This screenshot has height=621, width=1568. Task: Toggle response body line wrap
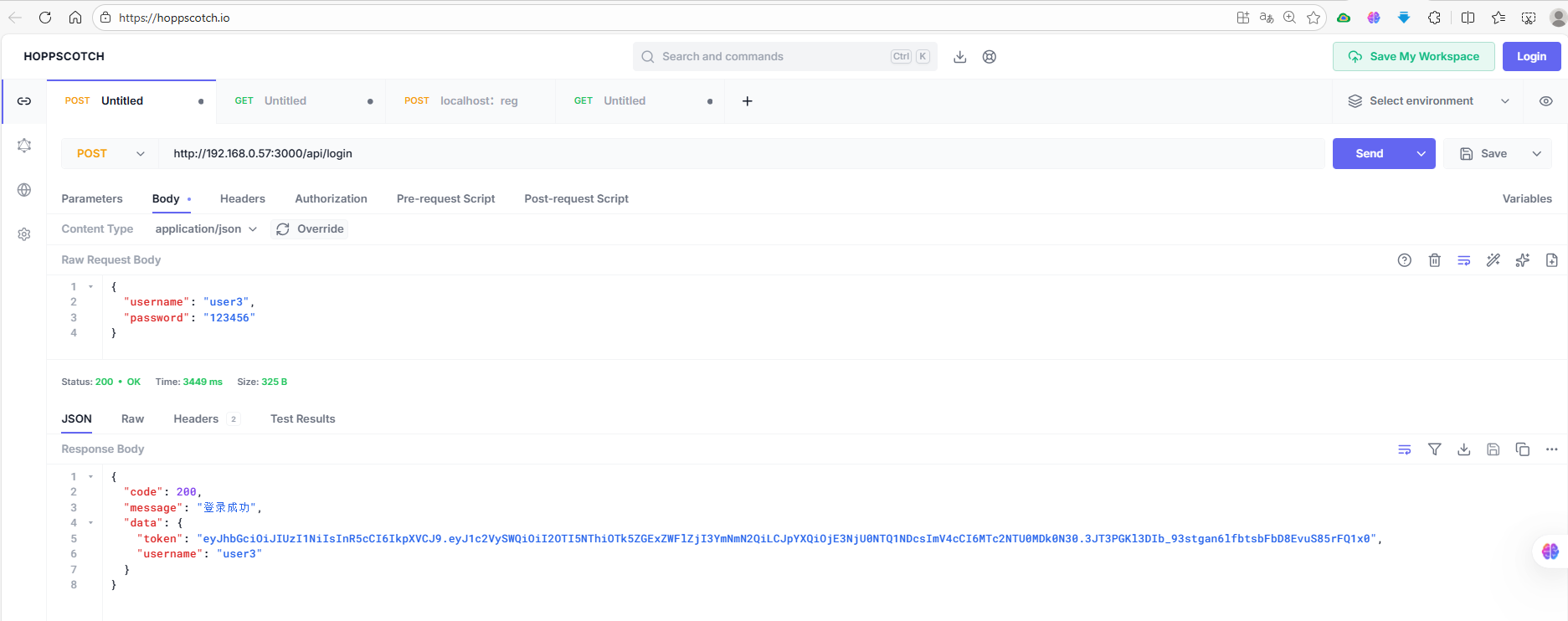1405,449
